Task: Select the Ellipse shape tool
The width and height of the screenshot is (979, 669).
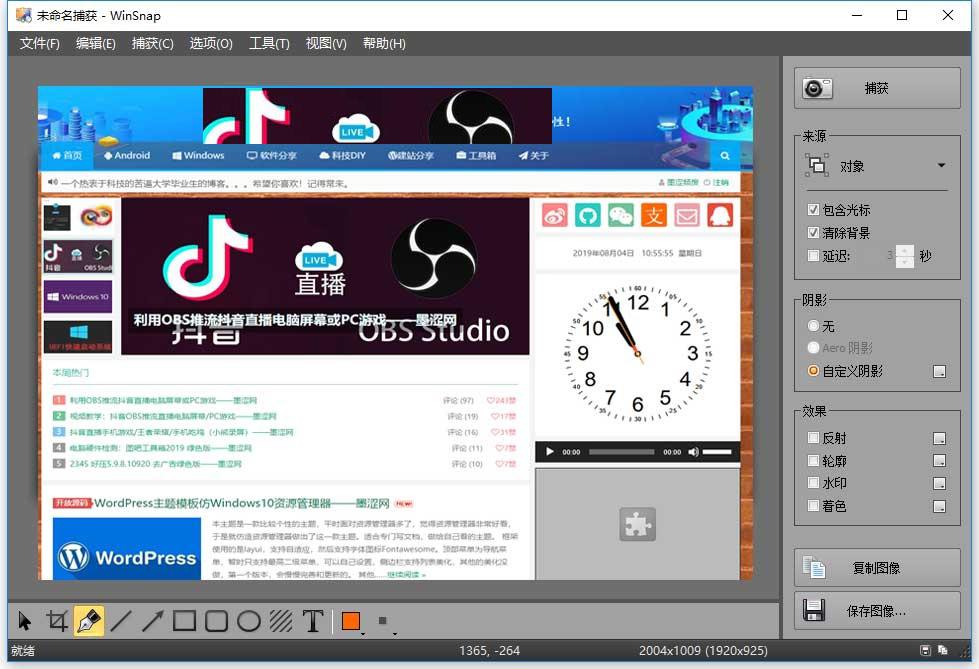Action: pyautogui.click(x=248, y=621)
